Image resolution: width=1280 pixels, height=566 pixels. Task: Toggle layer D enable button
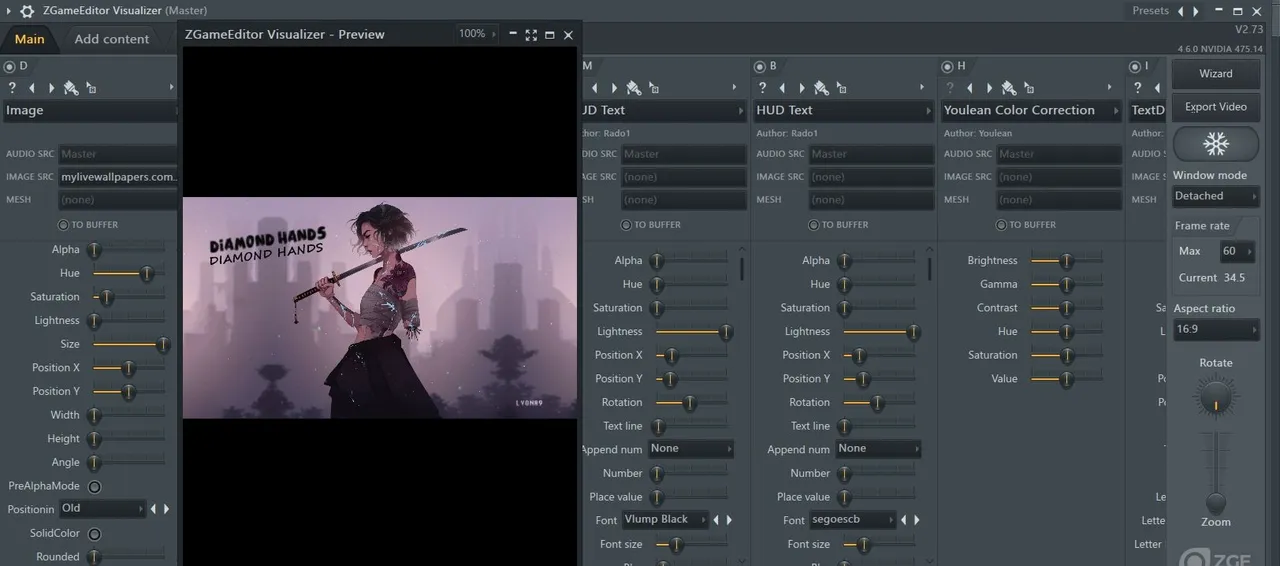coord(9,66)
